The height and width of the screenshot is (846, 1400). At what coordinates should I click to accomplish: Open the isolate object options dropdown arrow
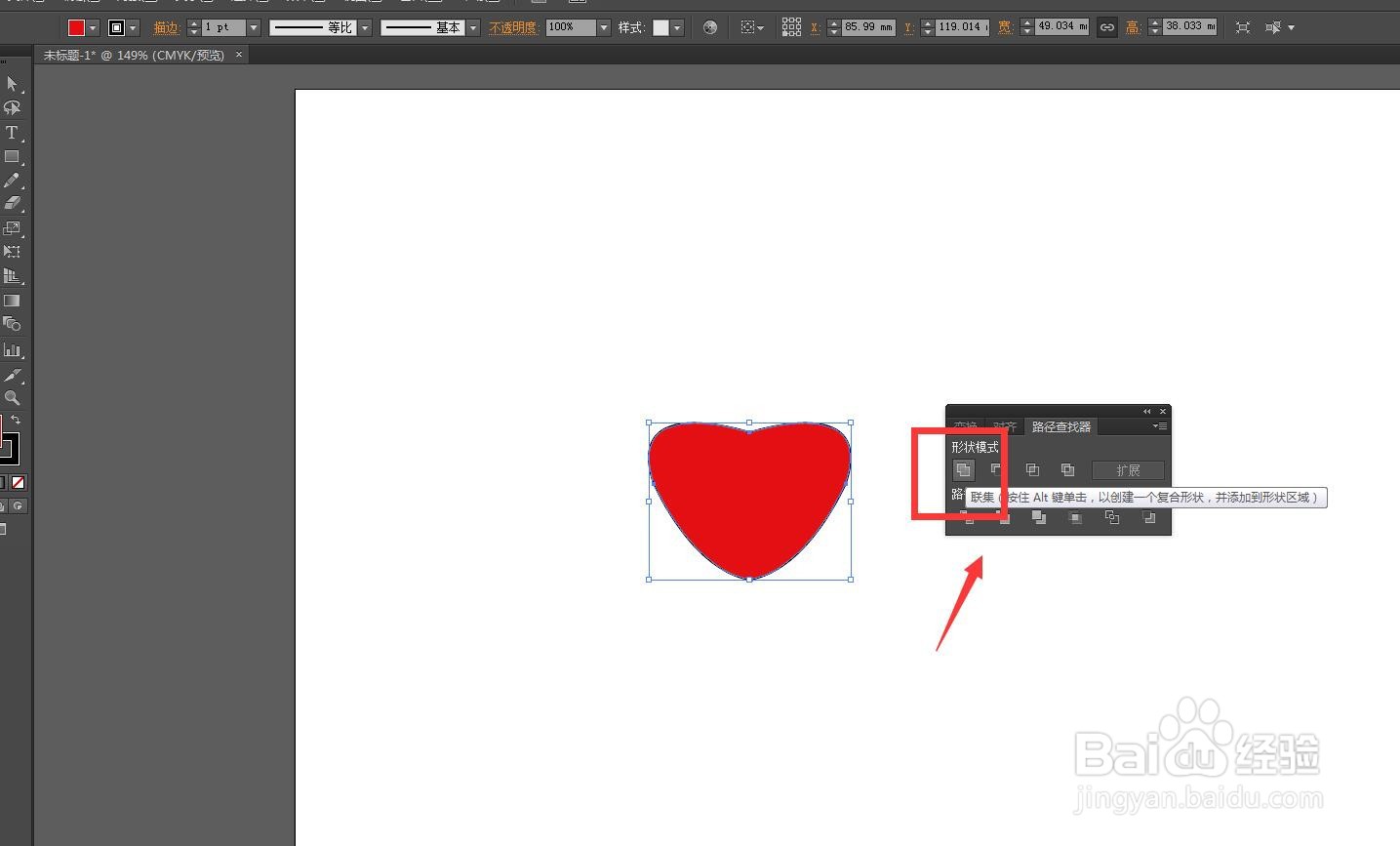[1292, 27]
